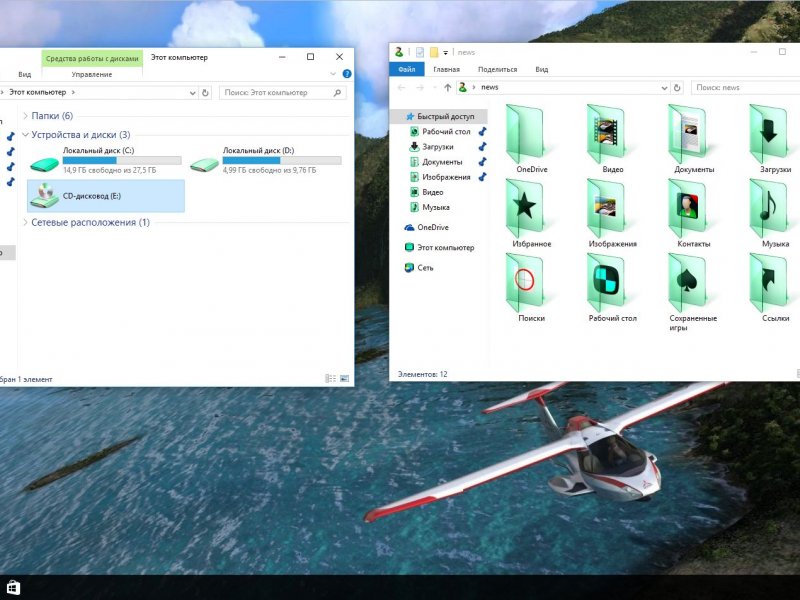Select Локальный диск (D:) drive
This screenshot has height=600, width=800.
click(265, 160)
